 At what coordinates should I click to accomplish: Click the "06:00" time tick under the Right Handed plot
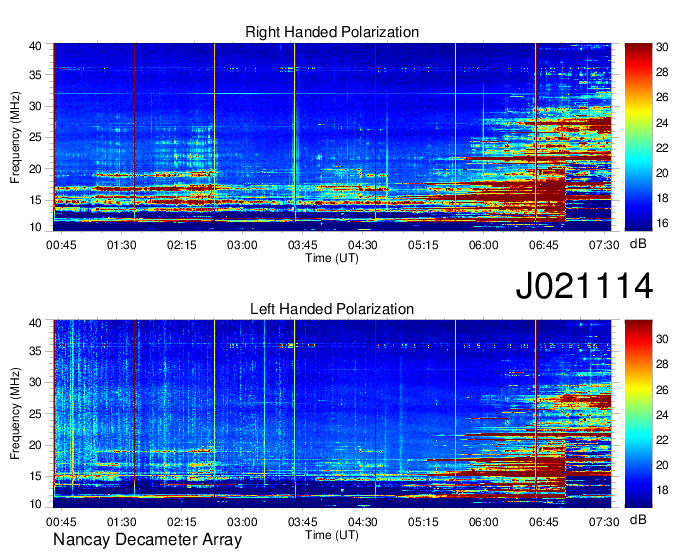tap(483, 245)
